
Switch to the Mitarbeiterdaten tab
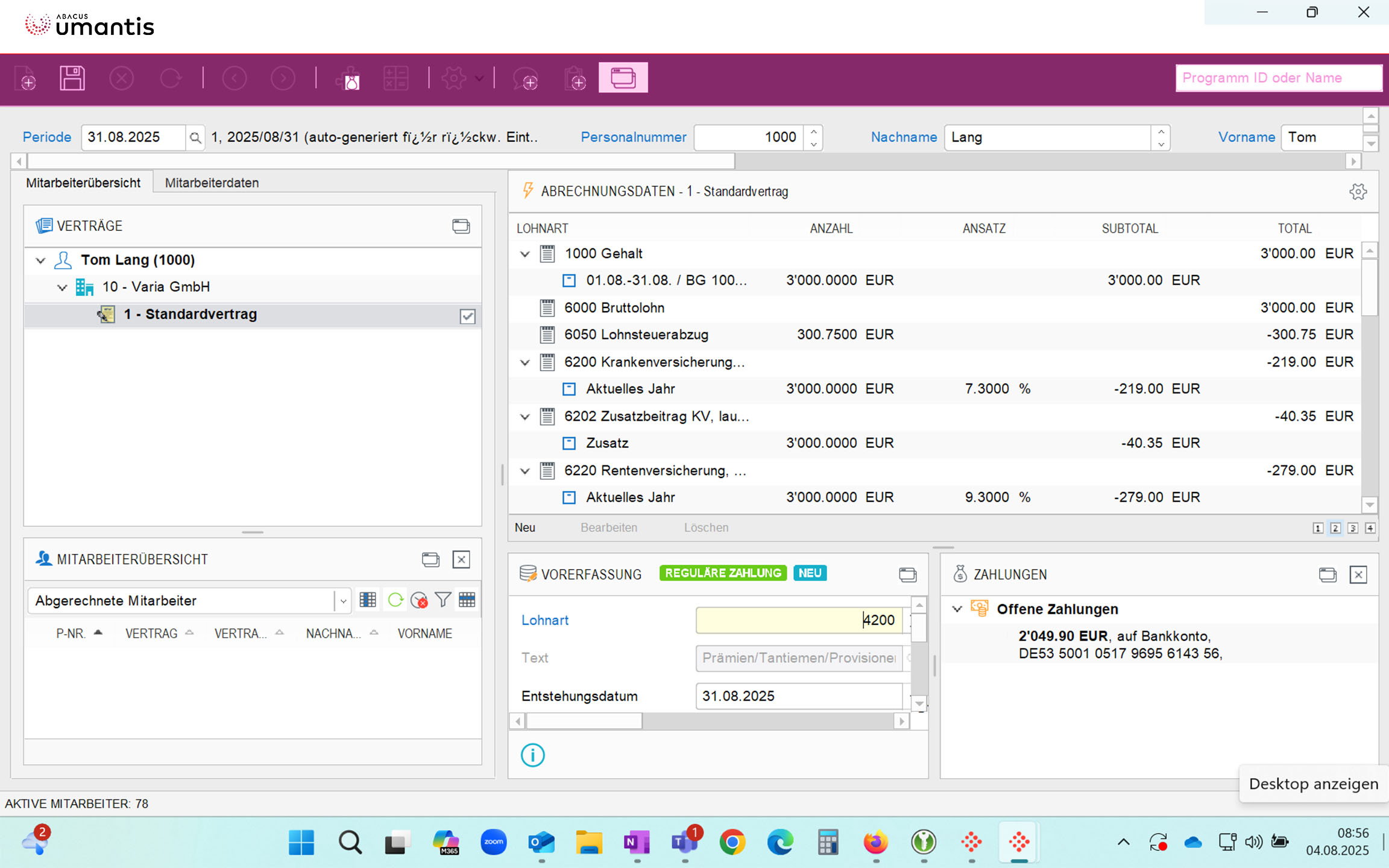[x=212, y=183]
